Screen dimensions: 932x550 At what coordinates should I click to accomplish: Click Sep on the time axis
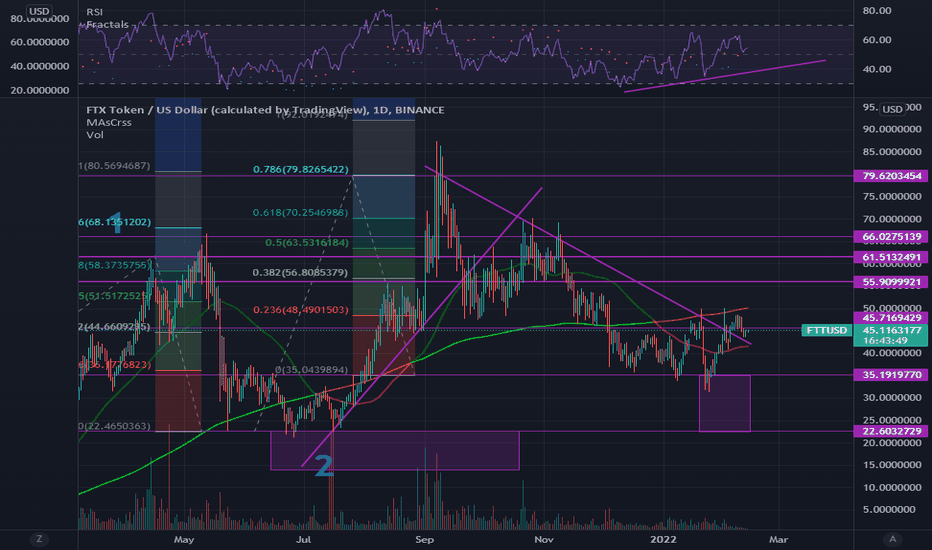424,539
